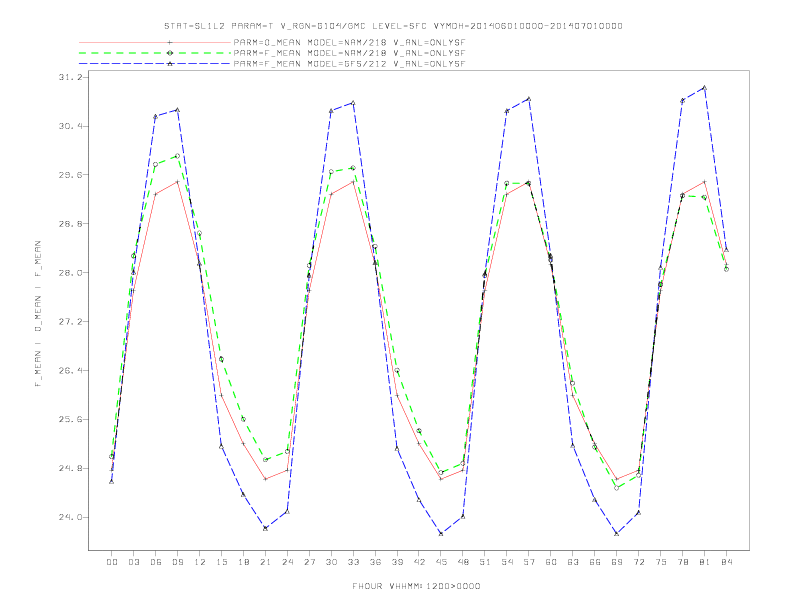Click the x-axis tick label 00
Image resolution: width=792 pixels, height=612 pixels.
112,562
